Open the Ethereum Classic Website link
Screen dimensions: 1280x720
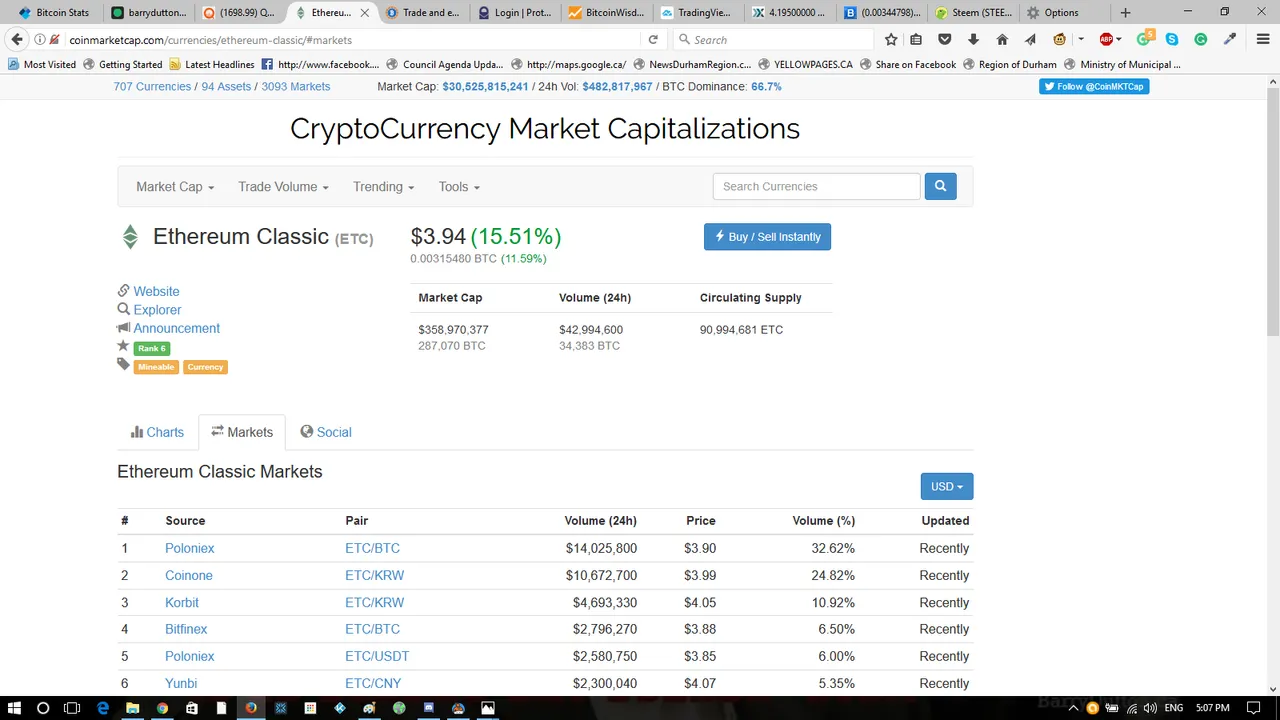coord(156,291)
